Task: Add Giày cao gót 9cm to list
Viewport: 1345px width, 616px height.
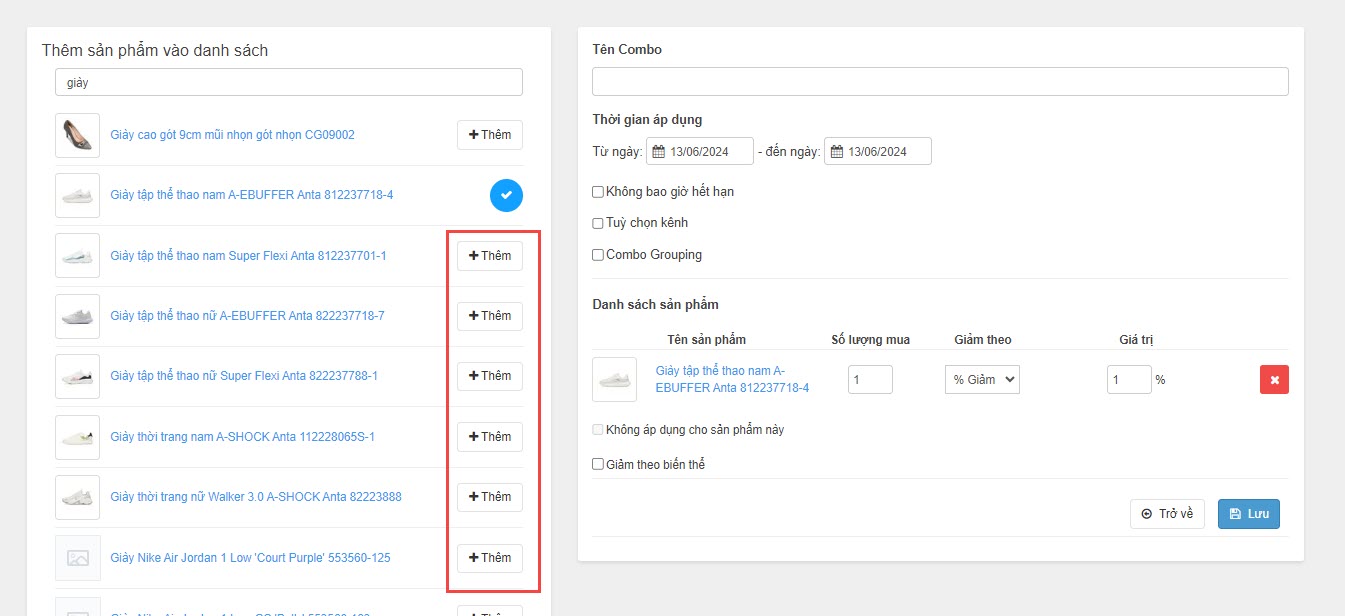Action: click(x=489, y=135)
